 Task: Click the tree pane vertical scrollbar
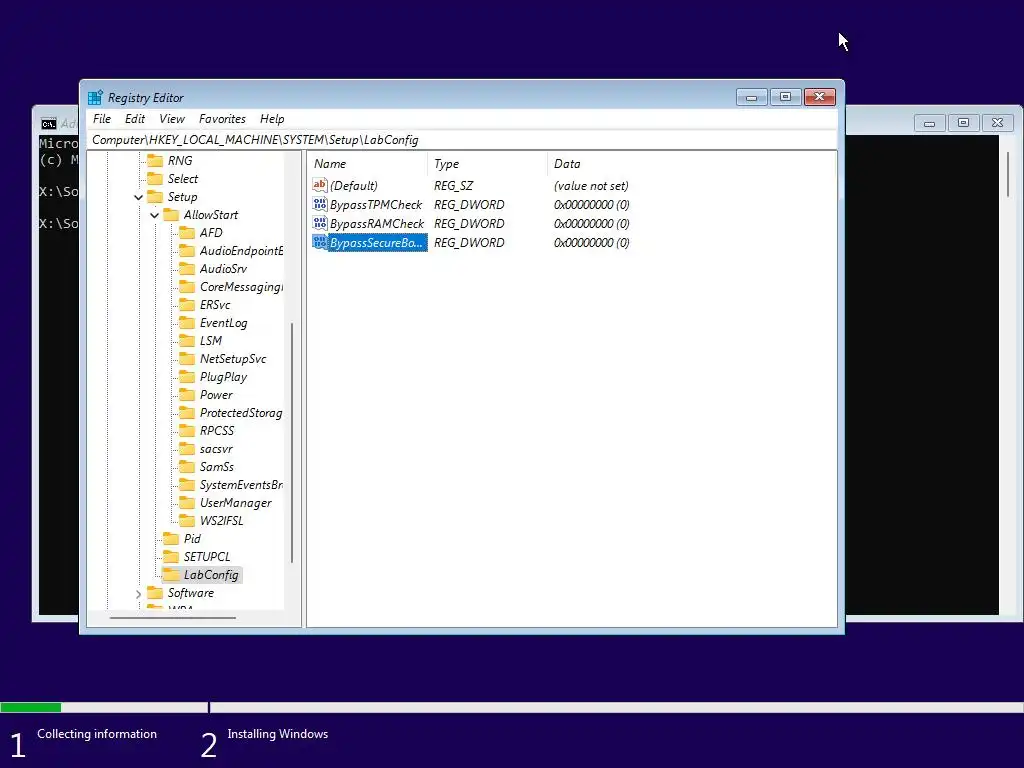(292, 442)
